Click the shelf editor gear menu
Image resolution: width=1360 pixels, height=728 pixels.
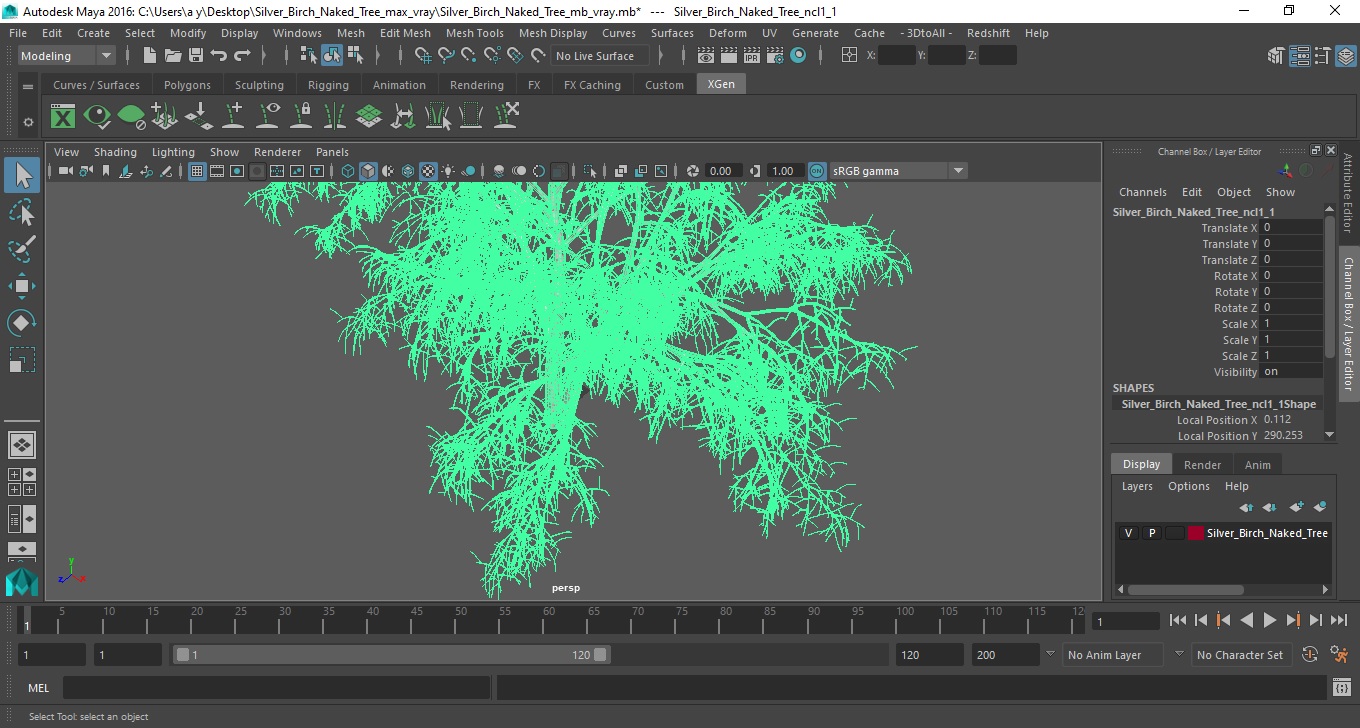(28, 122)
